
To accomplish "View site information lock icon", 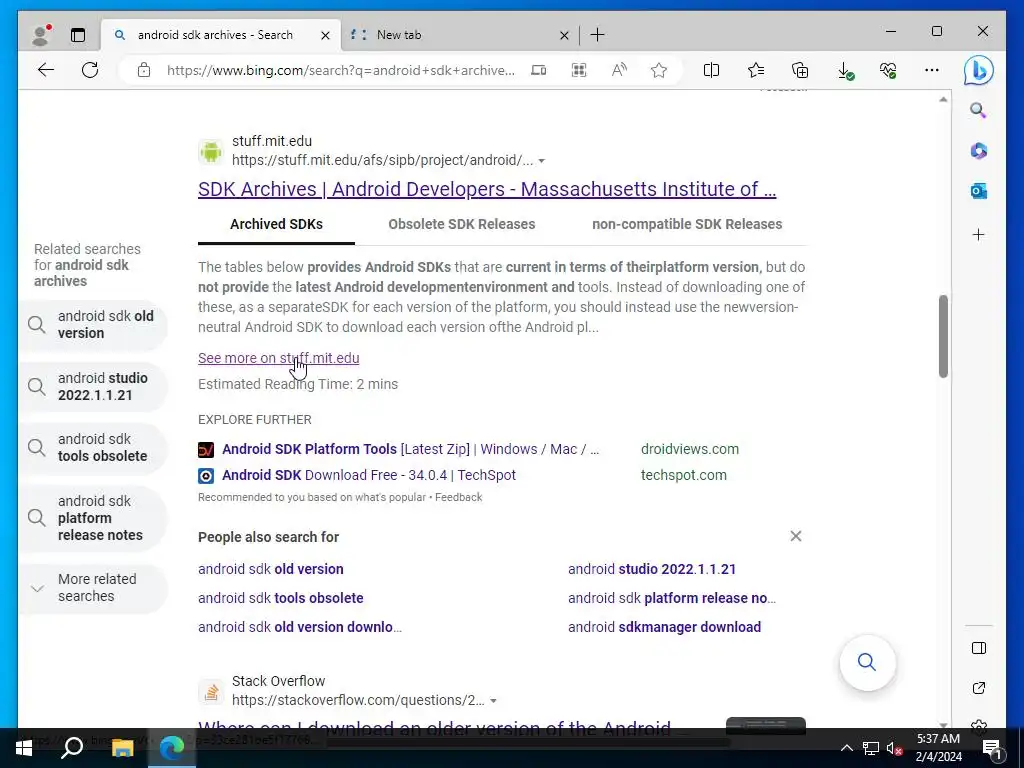I will (144, 70).
